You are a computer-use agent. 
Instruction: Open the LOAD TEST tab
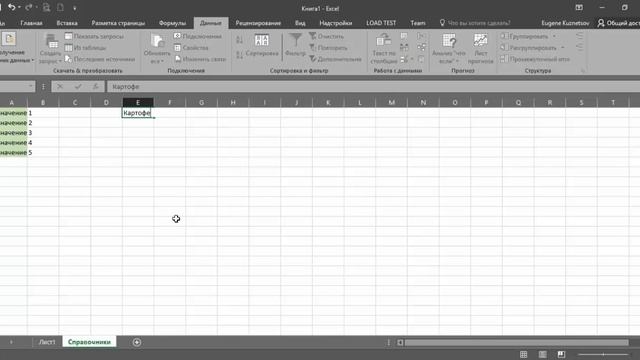pyautogui.click(x=381, y=23)
